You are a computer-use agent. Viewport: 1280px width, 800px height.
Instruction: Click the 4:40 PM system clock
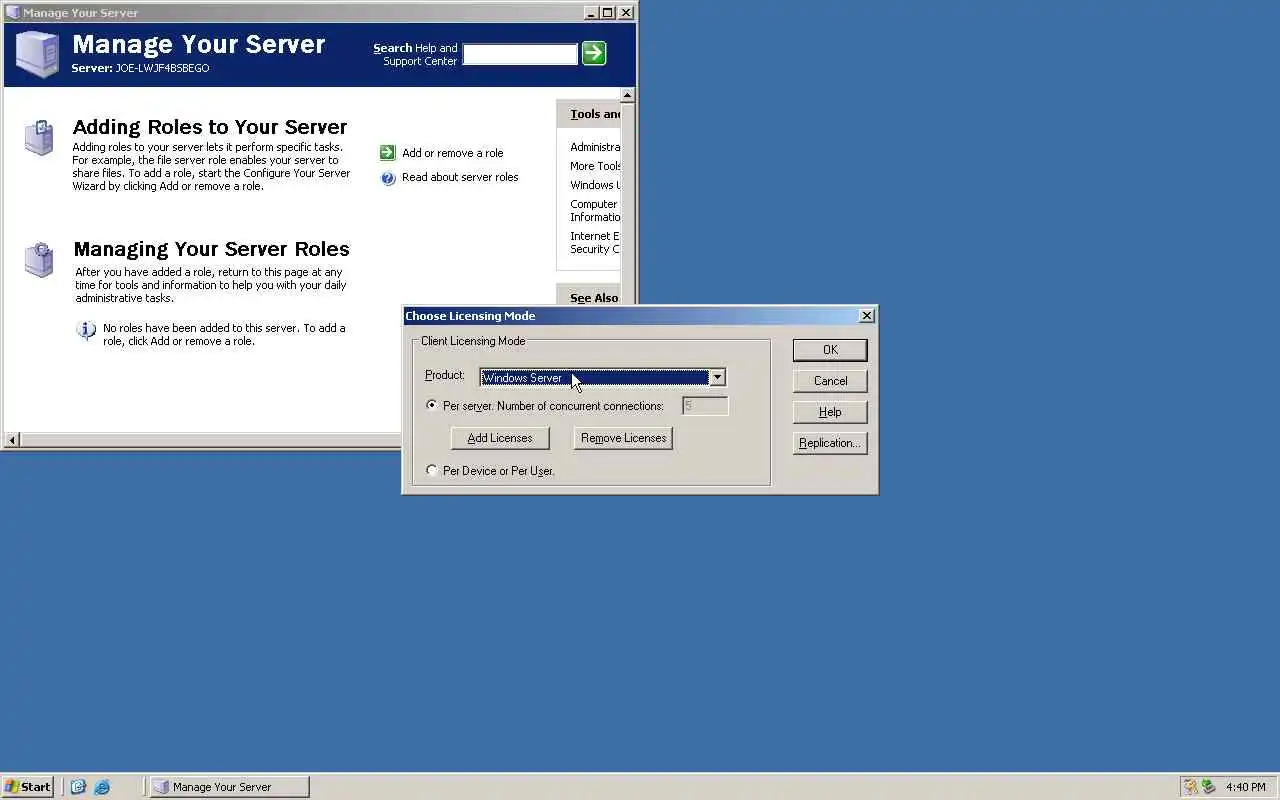pos(1246,787)
